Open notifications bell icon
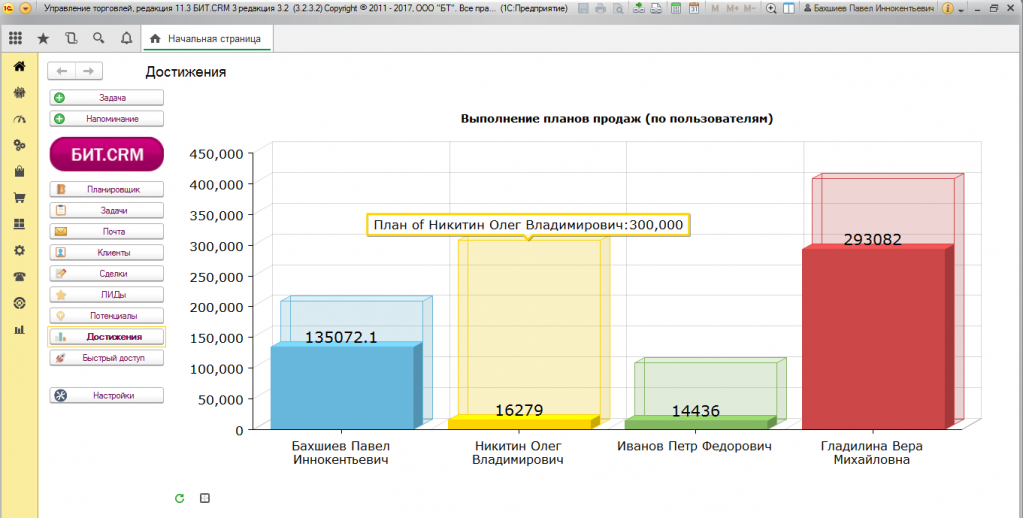Viewport: 1023px width, 518px height. [127, 38]
